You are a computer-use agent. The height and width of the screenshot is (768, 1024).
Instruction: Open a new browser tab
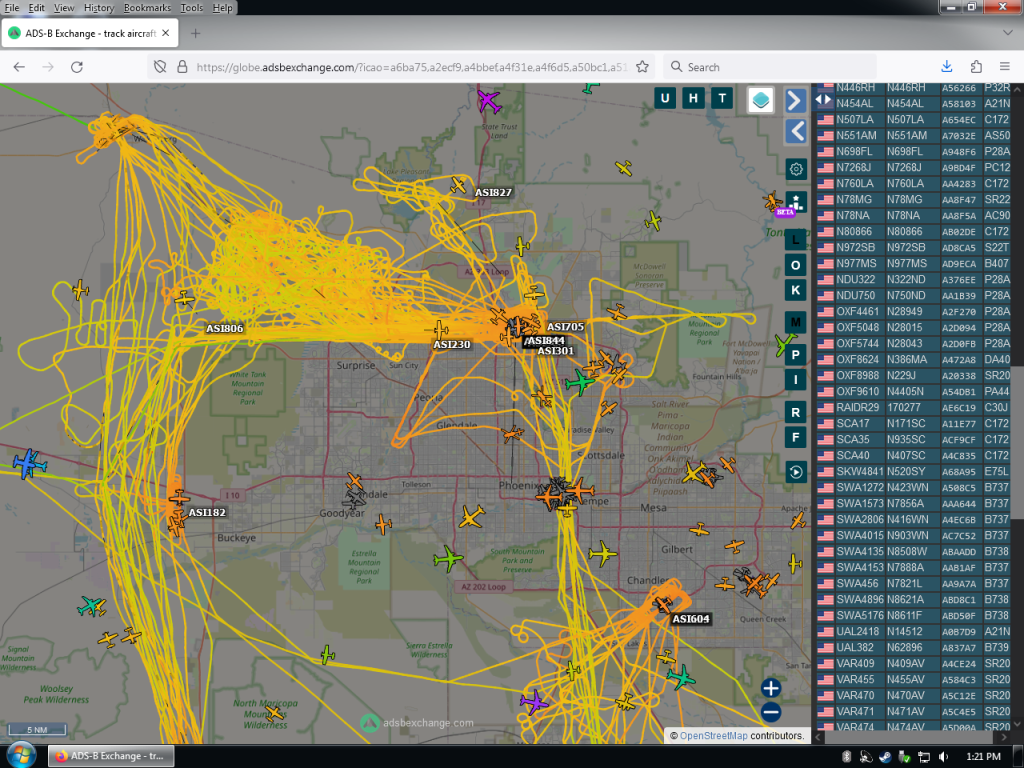click(x=195, y=33)
